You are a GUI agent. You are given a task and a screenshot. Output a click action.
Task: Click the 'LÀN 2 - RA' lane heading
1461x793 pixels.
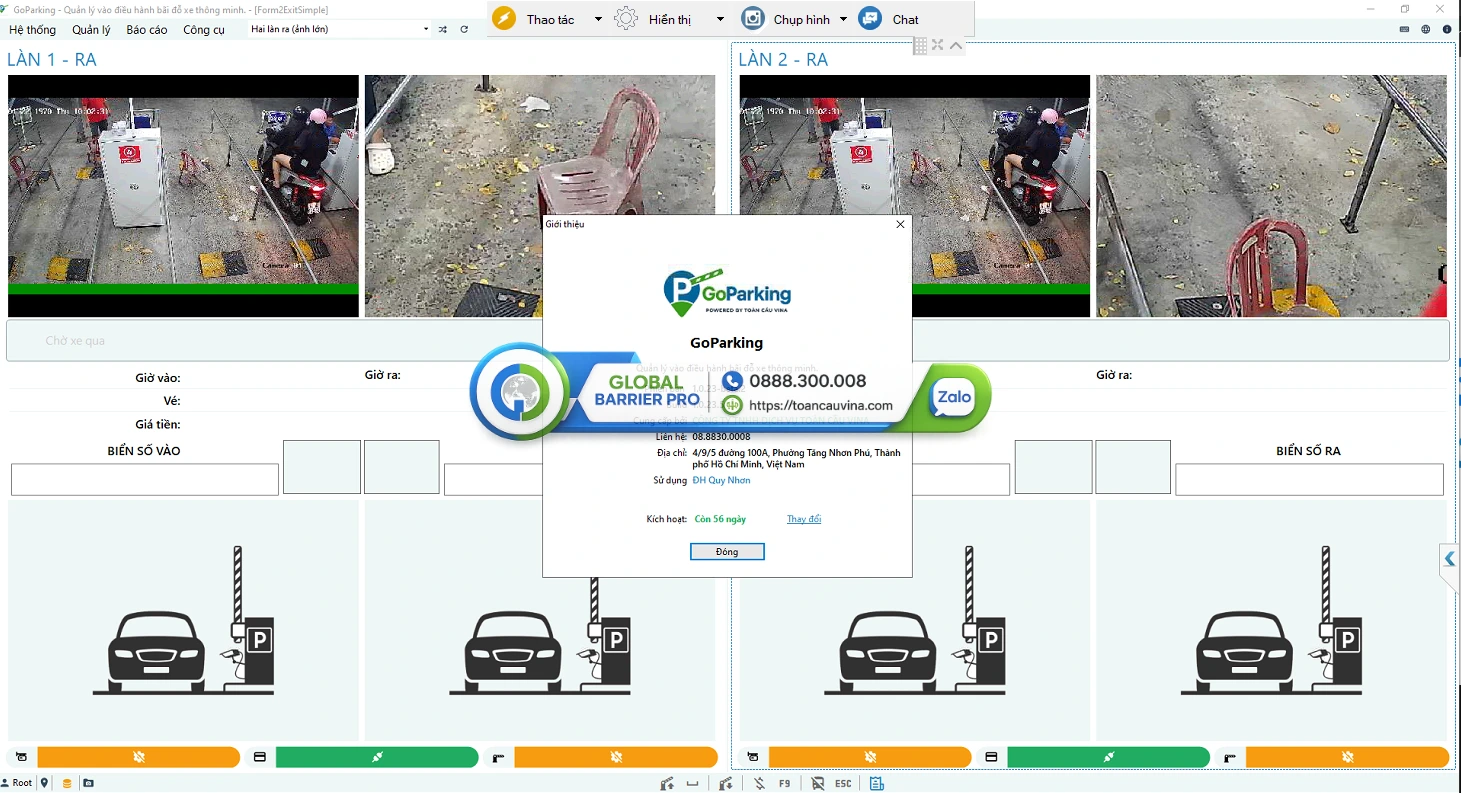[783, 60]
